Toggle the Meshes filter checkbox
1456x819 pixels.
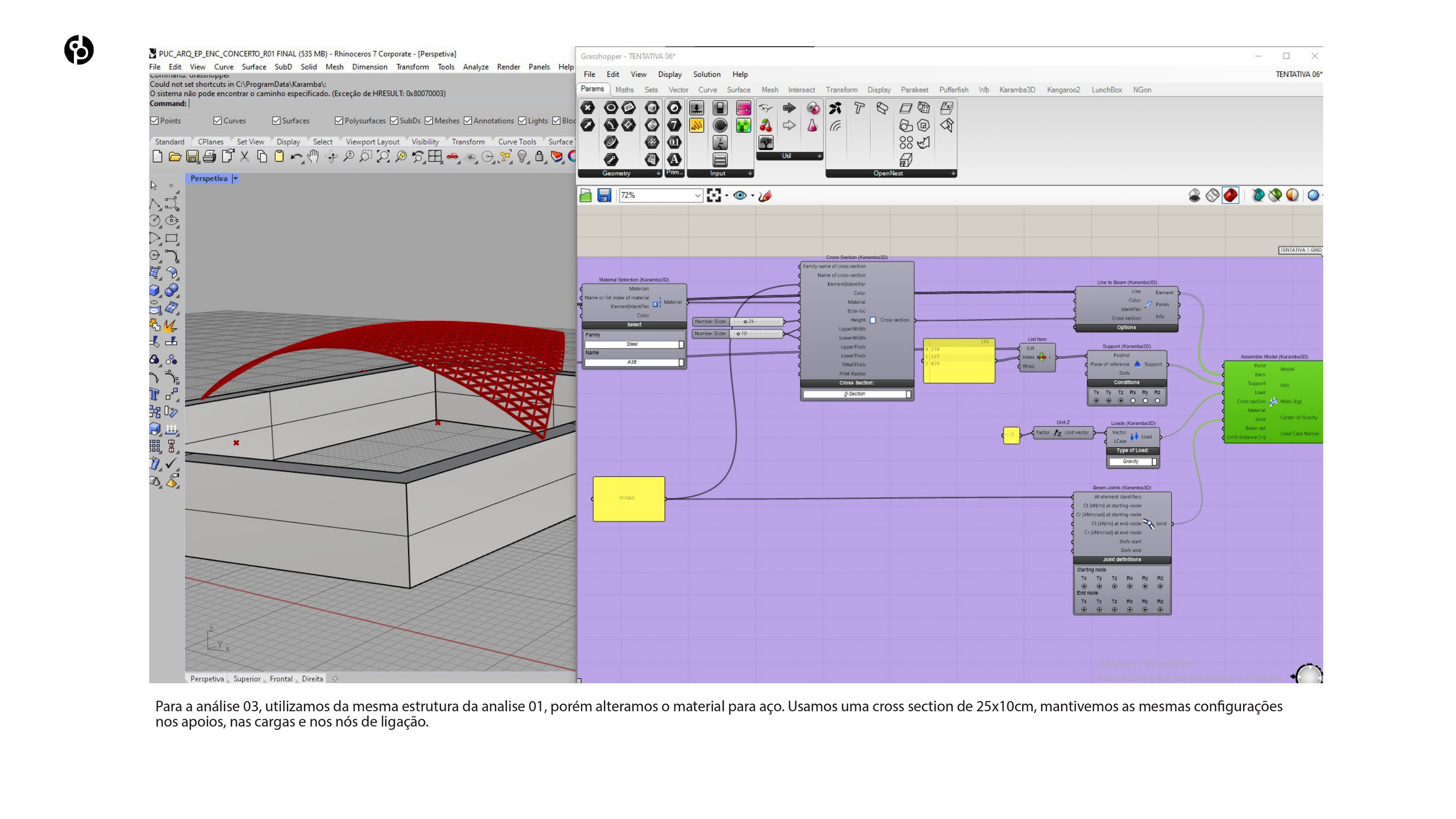[x=429, y=121]
